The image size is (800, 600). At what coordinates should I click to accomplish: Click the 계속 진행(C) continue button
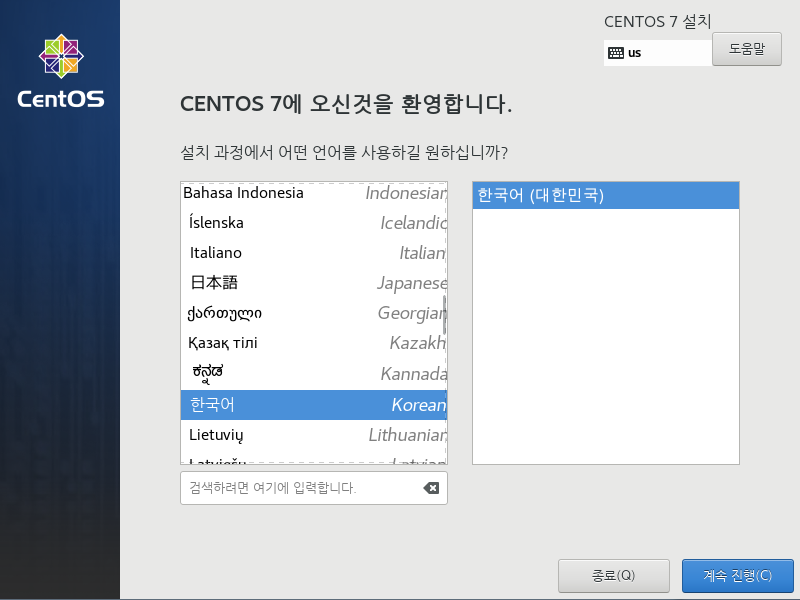pyautogui.click(x=737, y=576)
